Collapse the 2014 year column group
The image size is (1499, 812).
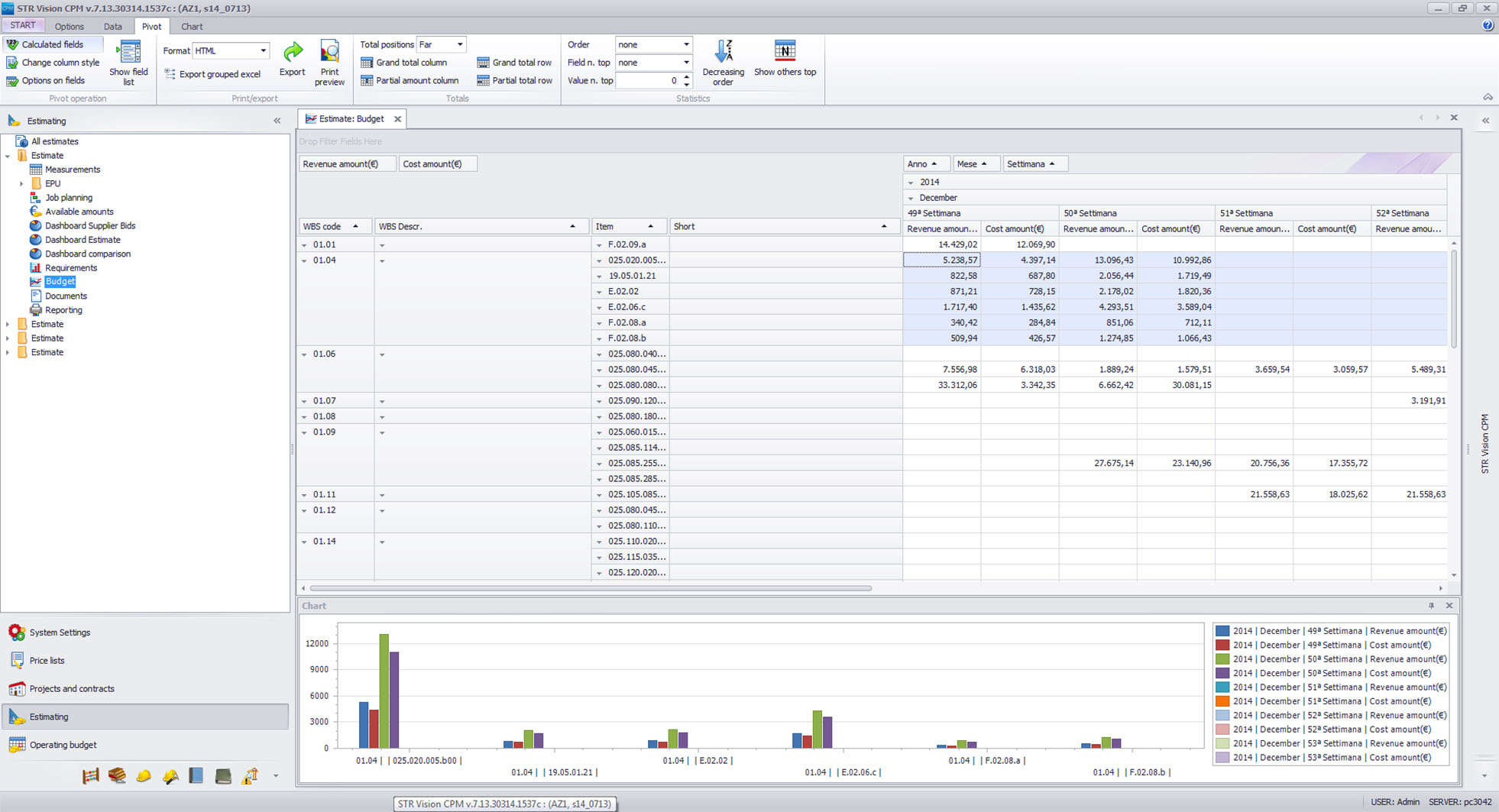(x=911, y=183)
